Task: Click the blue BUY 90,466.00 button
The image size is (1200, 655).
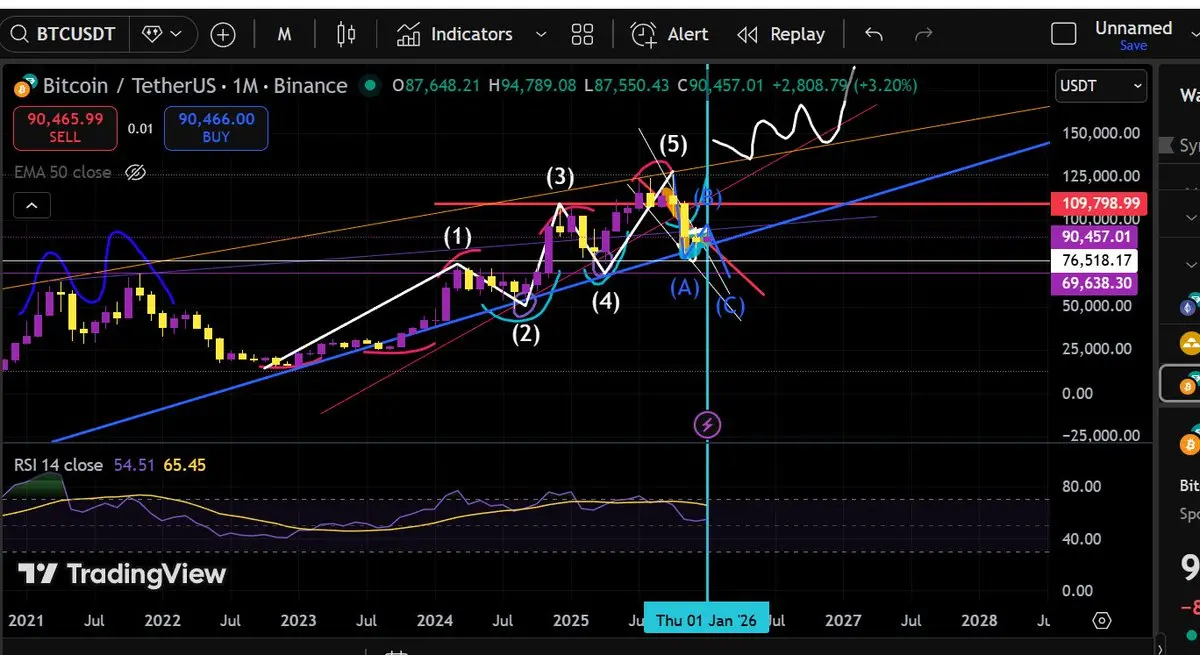Action: (x=217, y=127)
